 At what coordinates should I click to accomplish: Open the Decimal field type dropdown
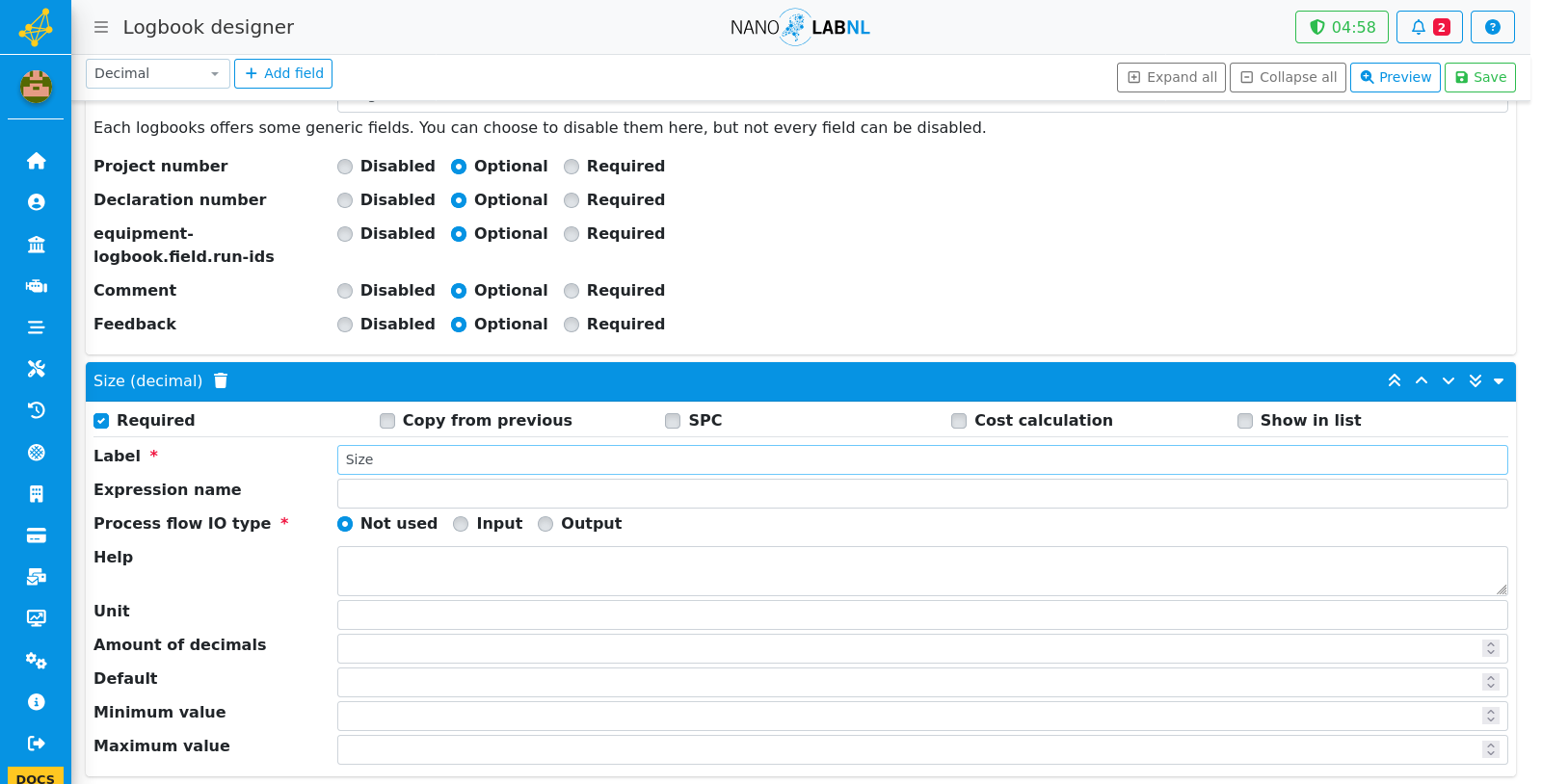[x=158, y=73]
